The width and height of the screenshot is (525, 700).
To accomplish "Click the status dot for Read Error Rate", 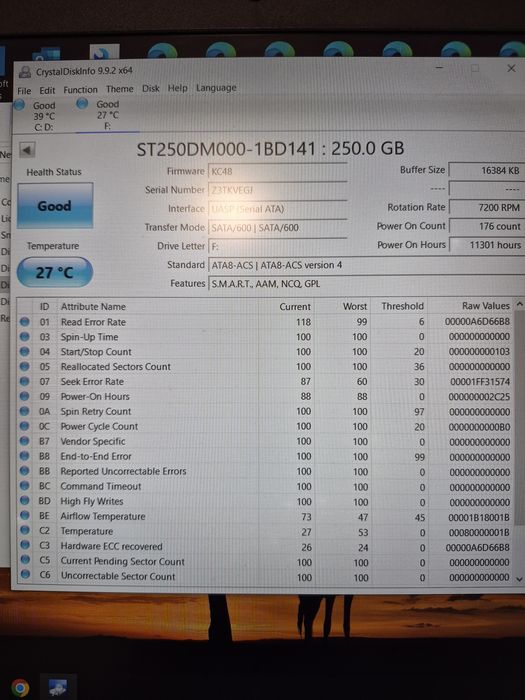I will coord(25,321).
